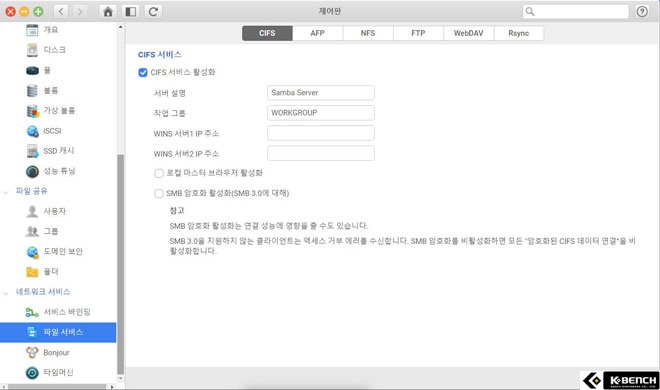Select the 볼륨 volume icon

(32, 90)
